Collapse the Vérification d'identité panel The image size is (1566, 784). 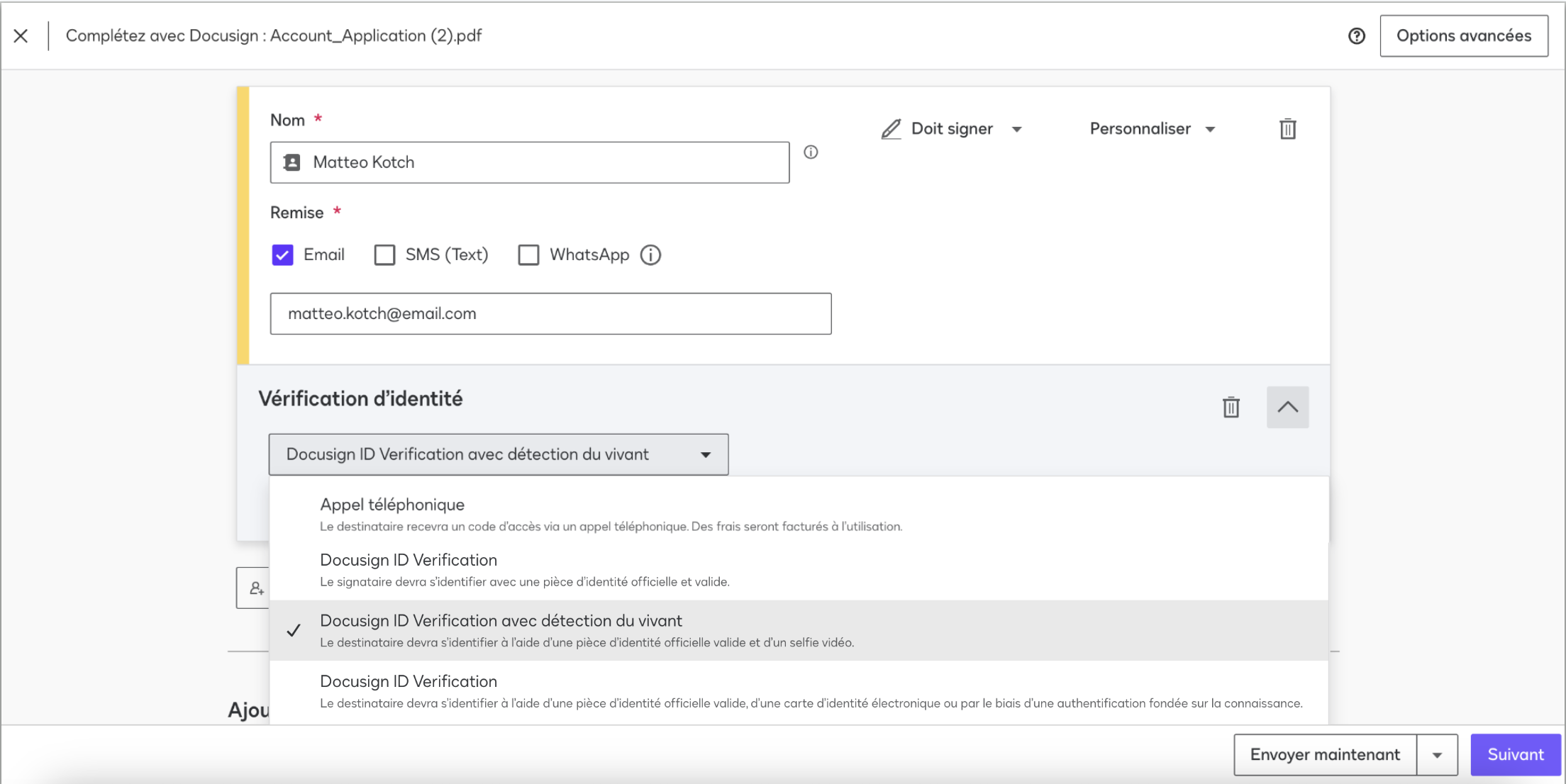(1287, 407)
